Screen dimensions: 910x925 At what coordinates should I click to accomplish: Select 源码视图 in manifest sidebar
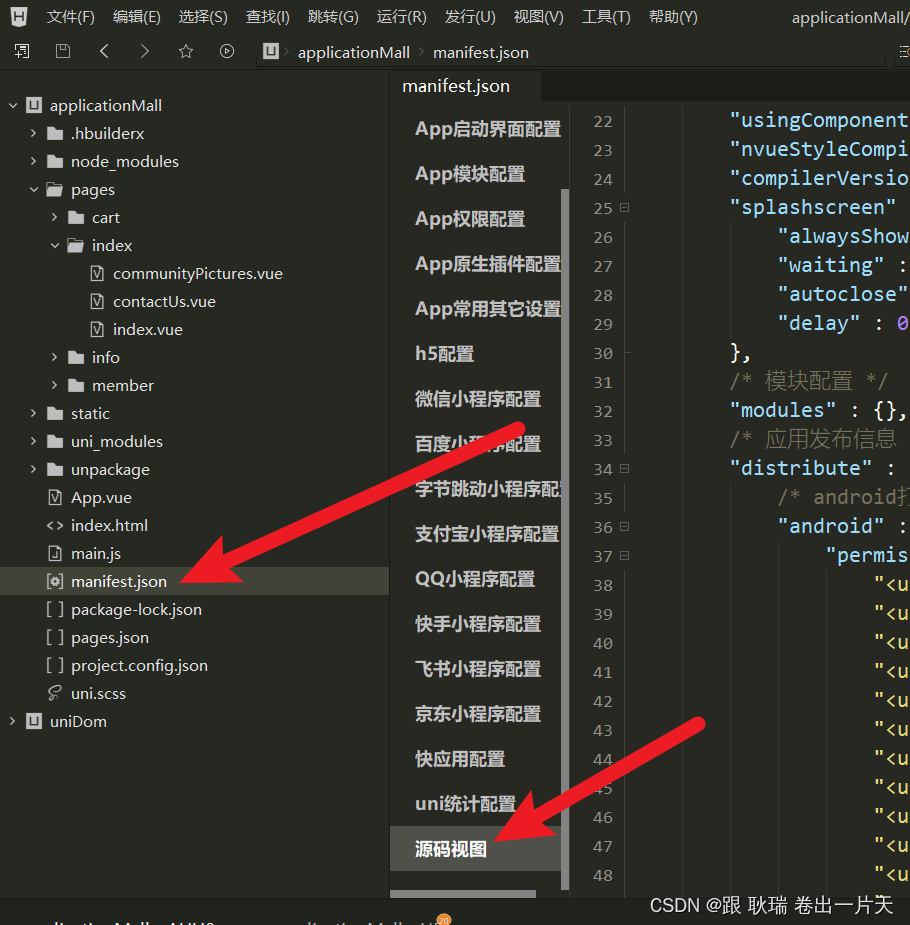pyautogui.click(x=475, y=848)
